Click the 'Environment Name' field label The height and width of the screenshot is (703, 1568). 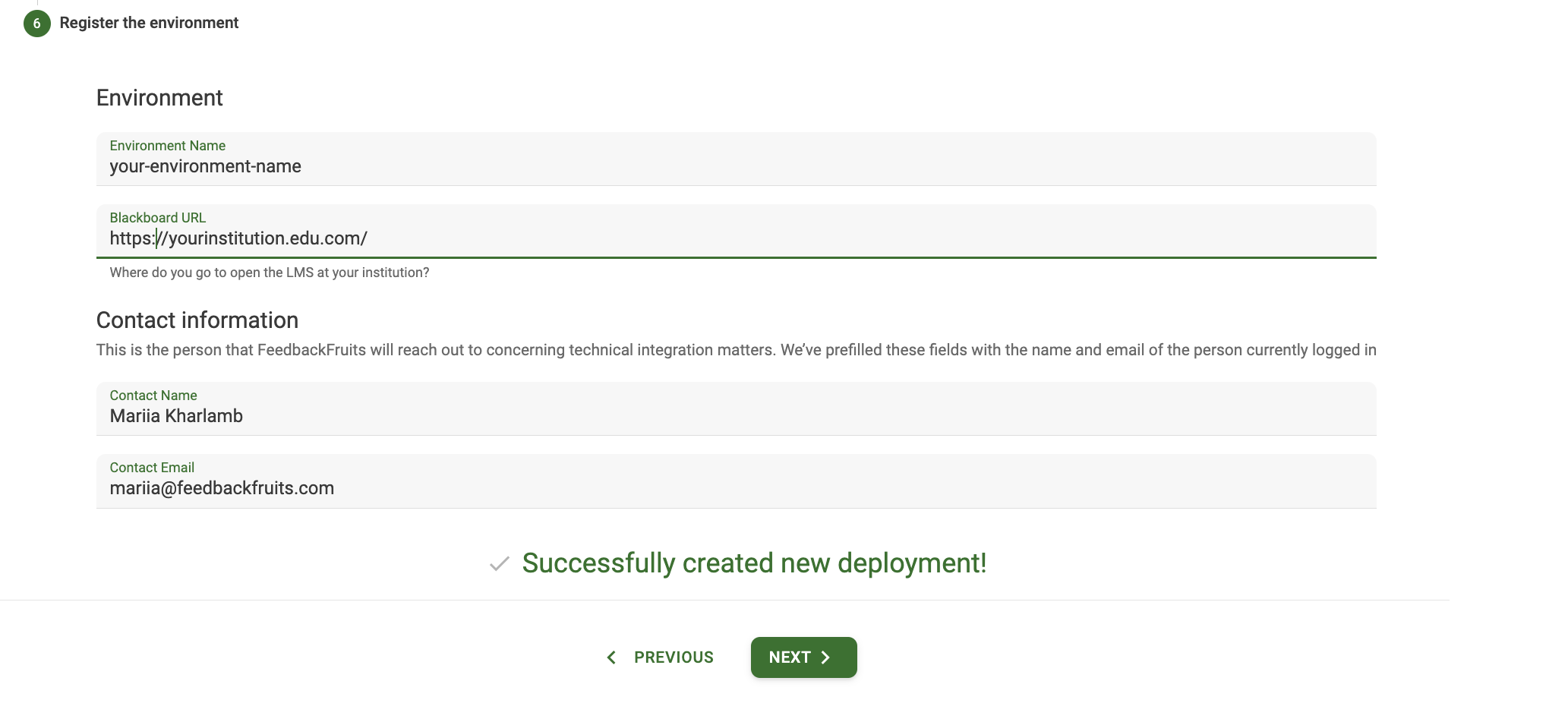[167, 146]
